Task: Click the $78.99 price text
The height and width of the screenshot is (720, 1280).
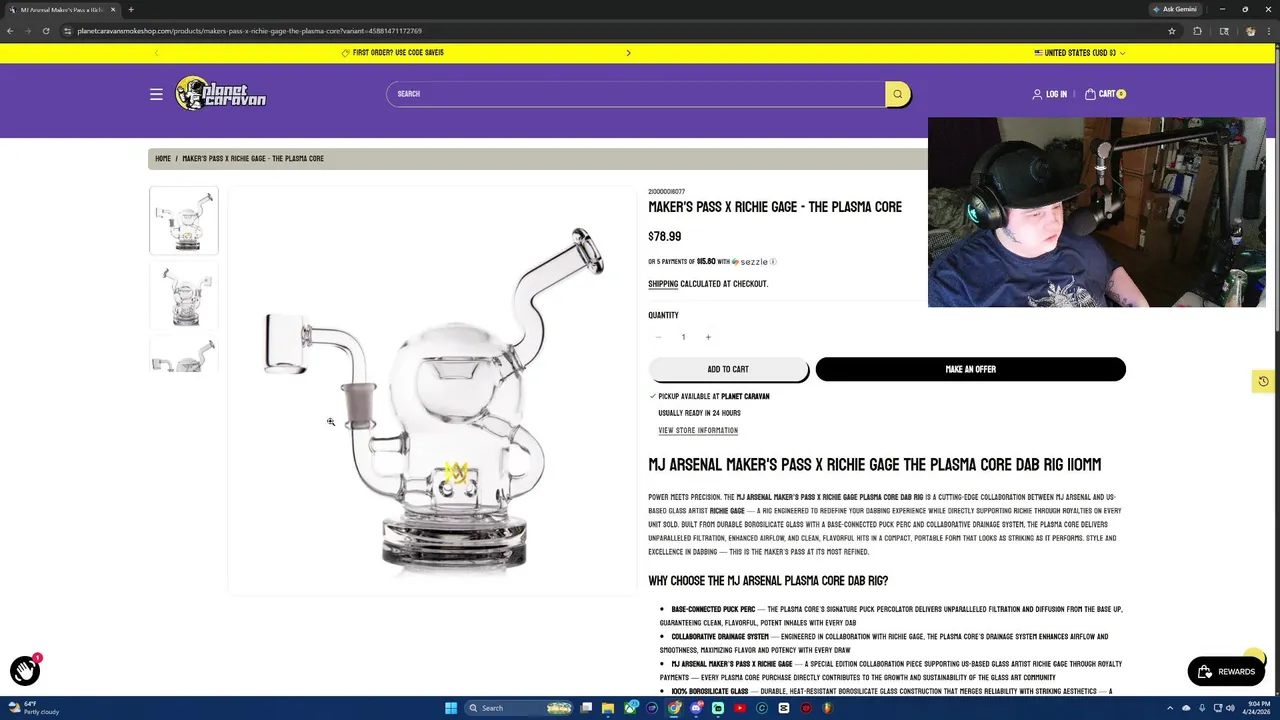Action: [664, 237]
